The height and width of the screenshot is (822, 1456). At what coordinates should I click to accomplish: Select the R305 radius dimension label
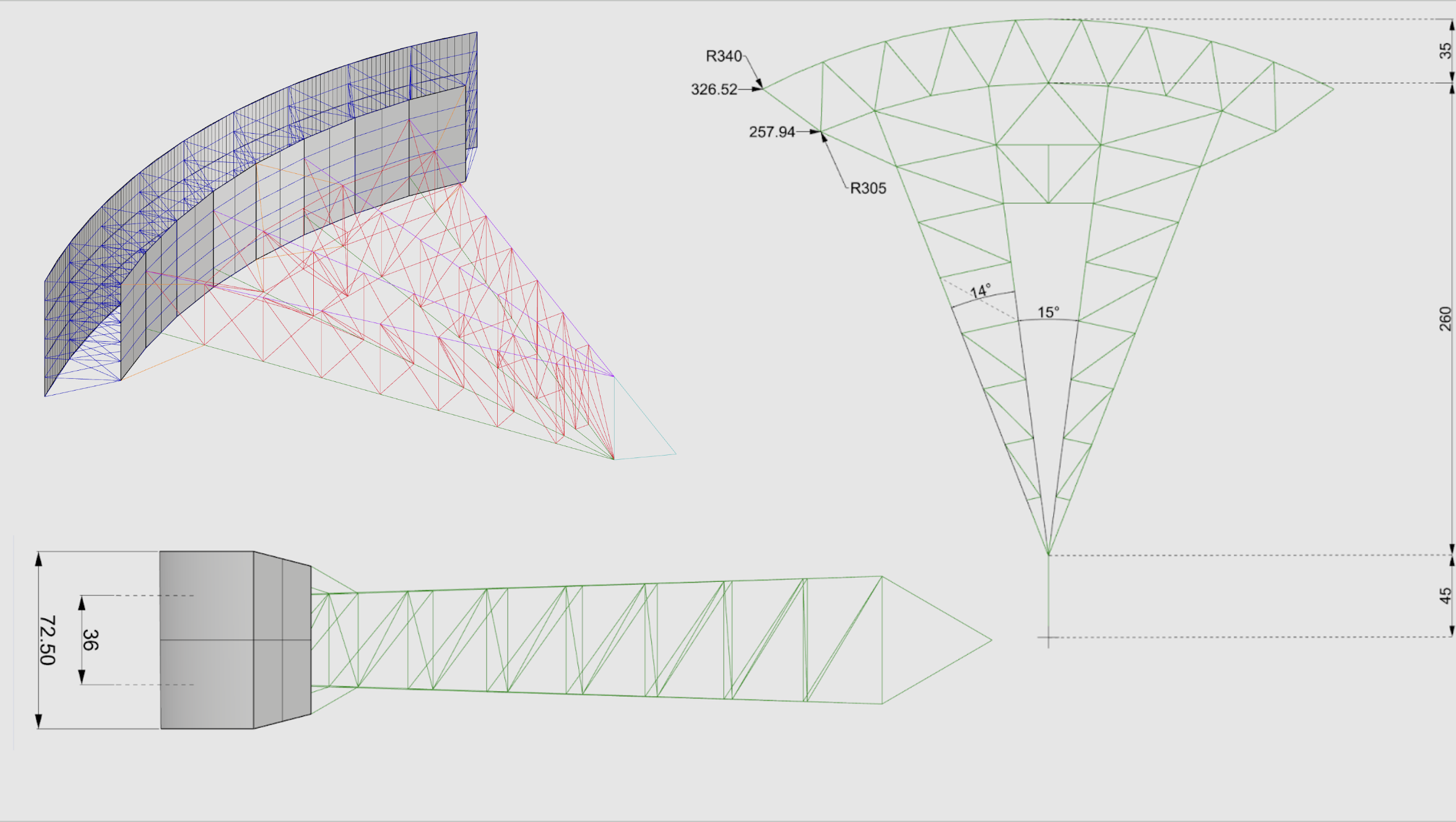click(x=869, y=187)
